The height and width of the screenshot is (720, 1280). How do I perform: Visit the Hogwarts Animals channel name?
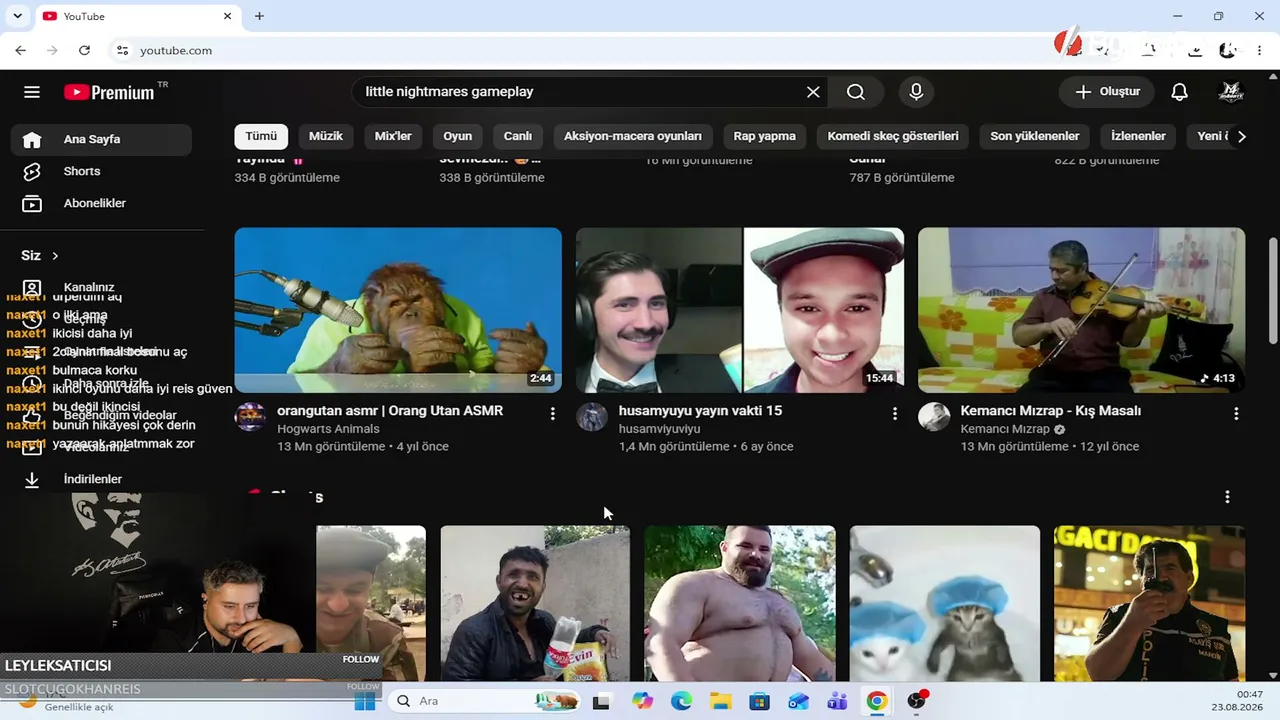click(328, 429)
